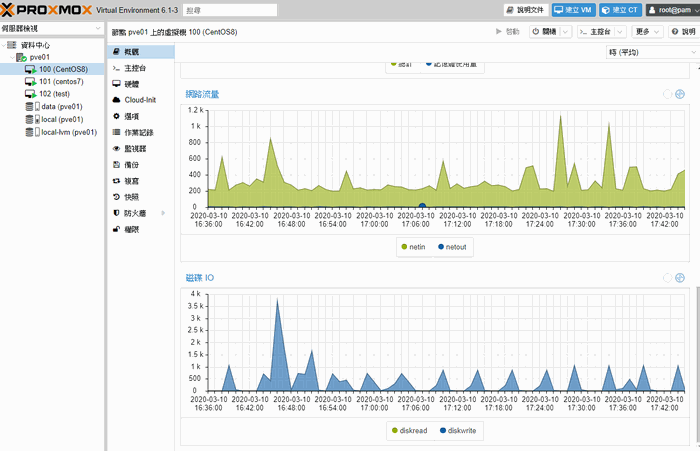
Task: Click undo-zoom circle on 磁碟 IO chart
Action: point(667,278)
